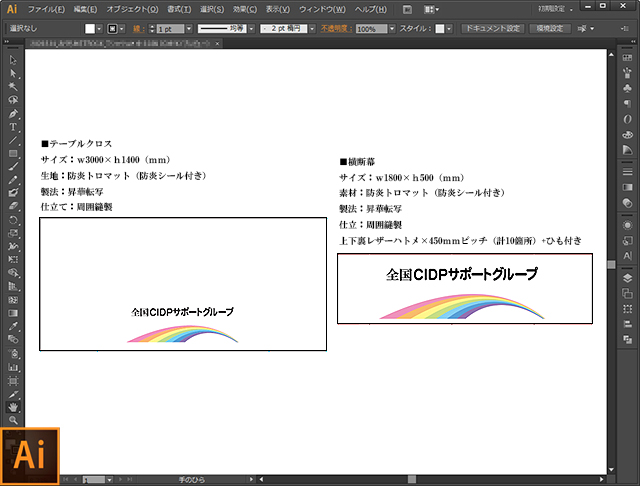Screen dimensions: 640x486
Task: Open the Brushes panel icon
Action: pyautogui.click(x=627, y=73)
